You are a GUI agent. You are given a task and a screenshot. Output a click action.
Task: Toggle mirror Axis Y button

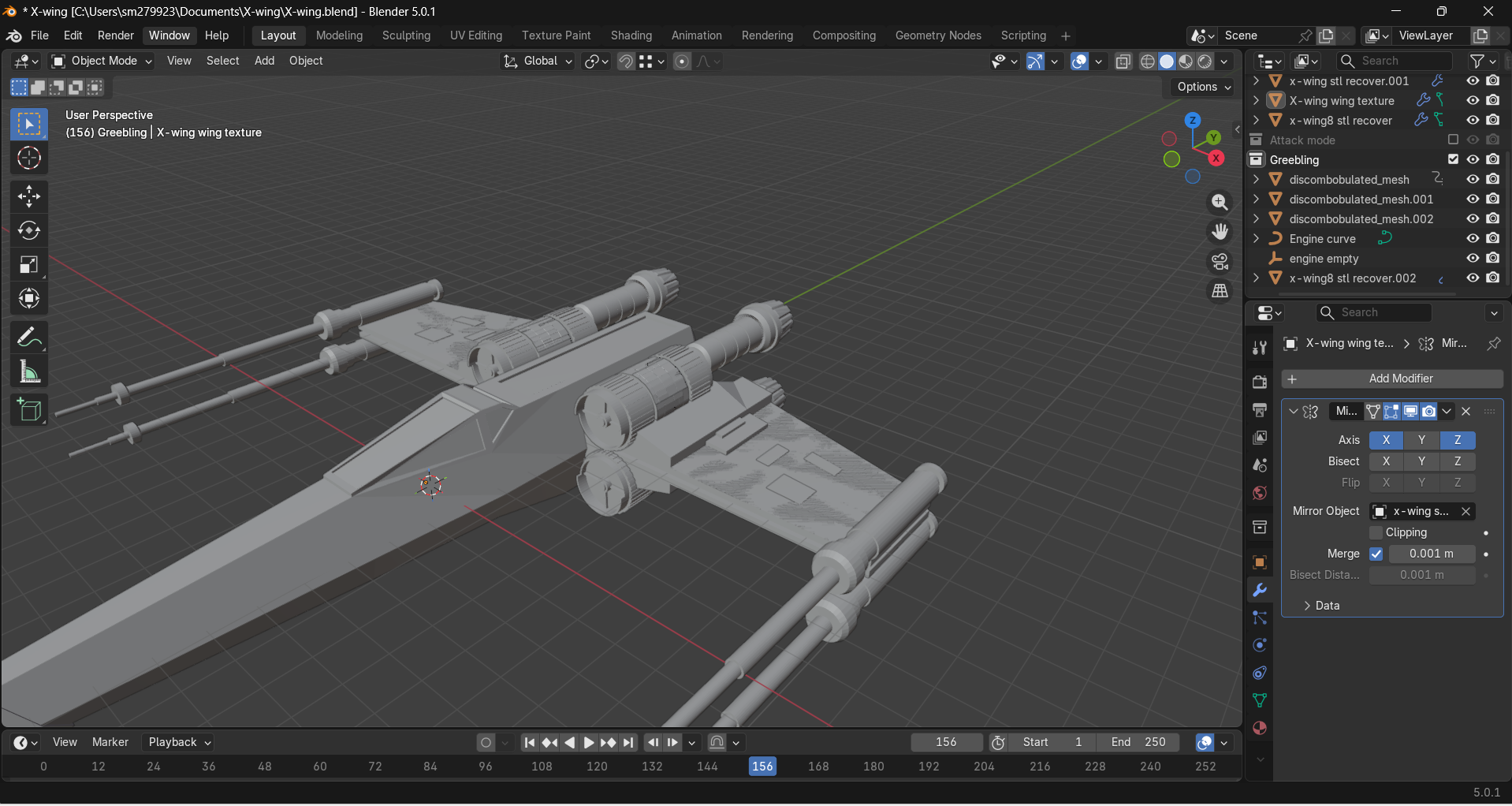coord(1421,440)
